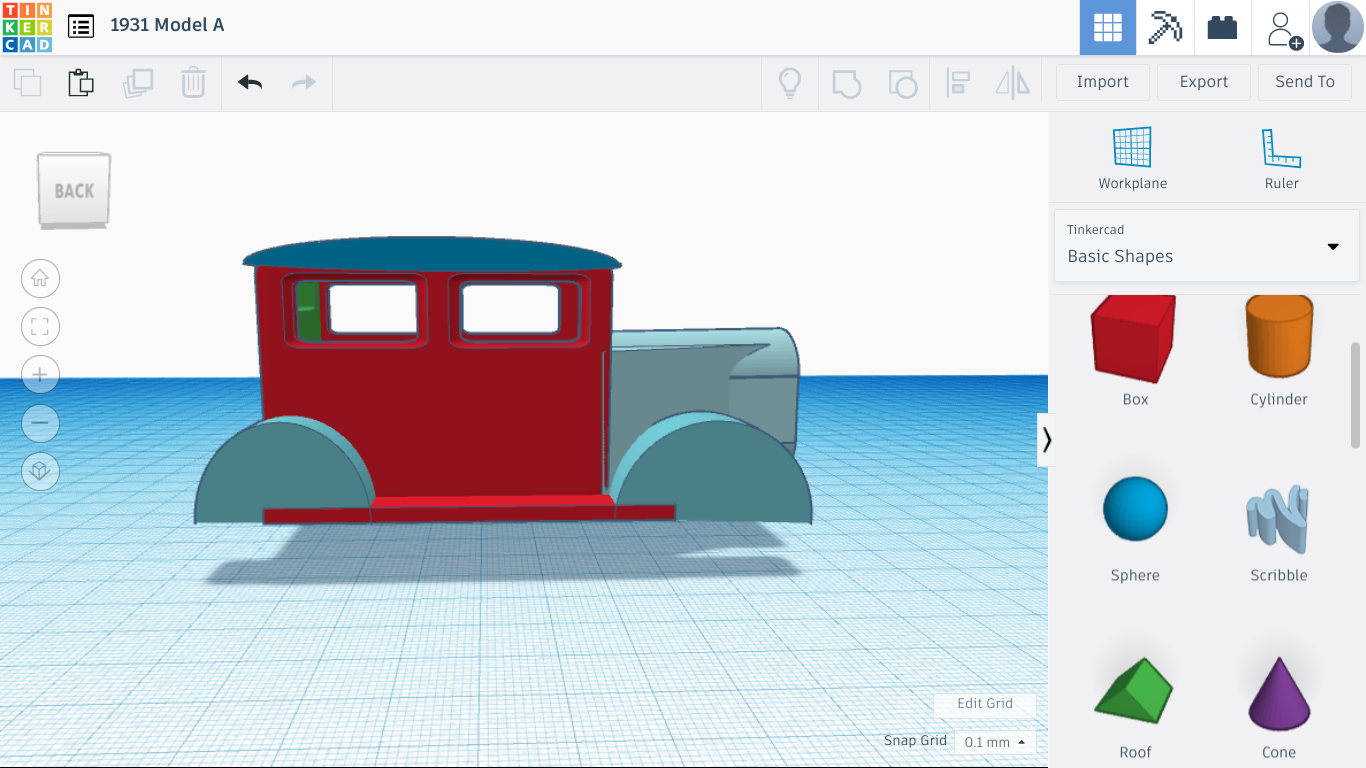Click the Home view cube icon
1366x768 pixels.
click(x=40, y=278)
